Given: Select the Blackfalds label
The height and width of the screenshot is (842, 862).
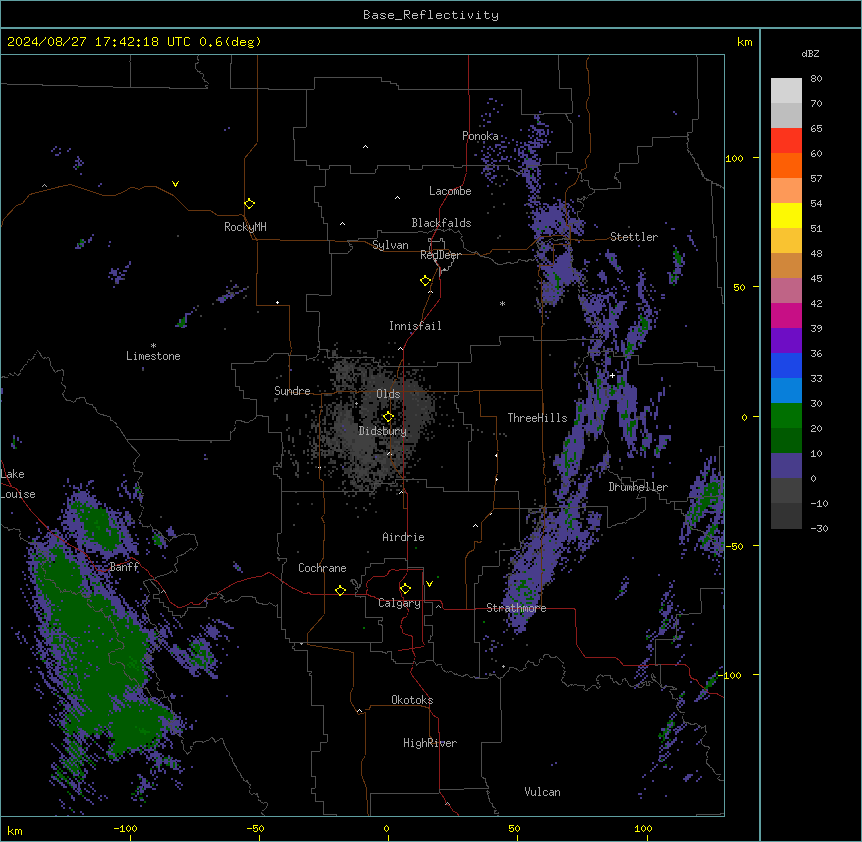Looking at the screenshot, I should 441,223.
